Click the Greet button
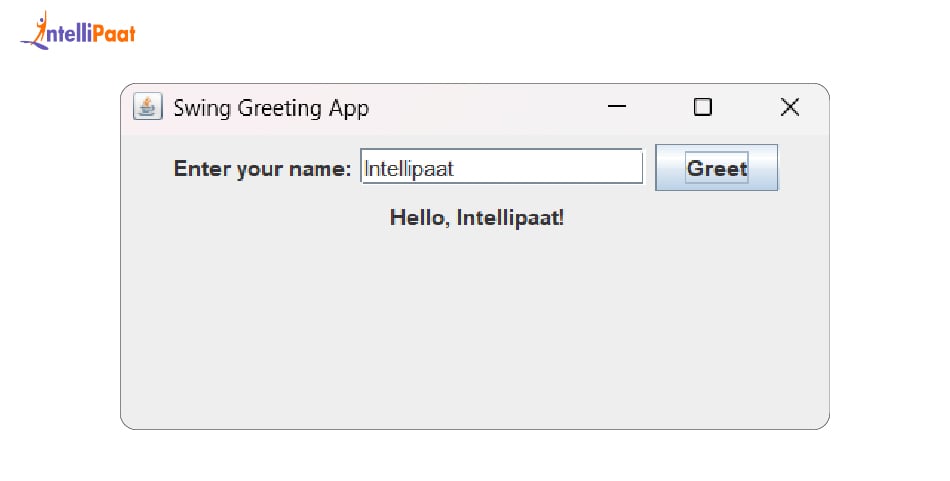 (716, 168)
